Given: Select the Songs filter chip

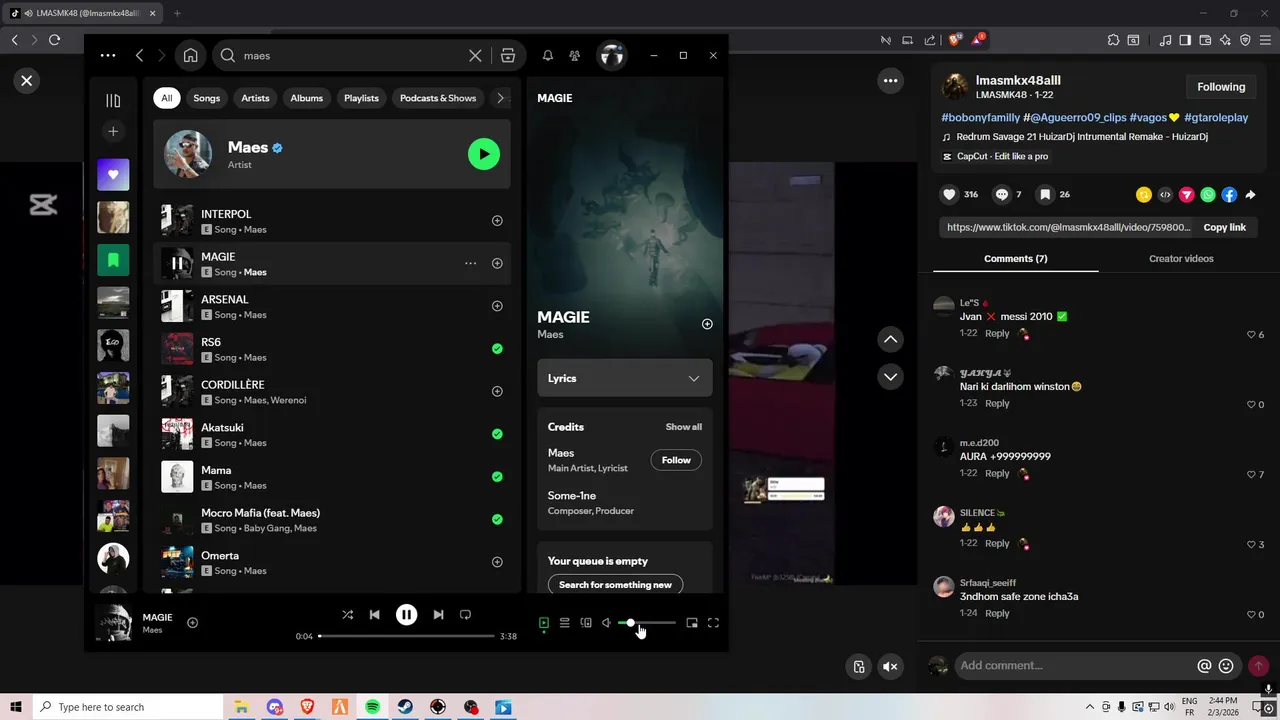Looking at the screenshot, I should pos(207,98).
